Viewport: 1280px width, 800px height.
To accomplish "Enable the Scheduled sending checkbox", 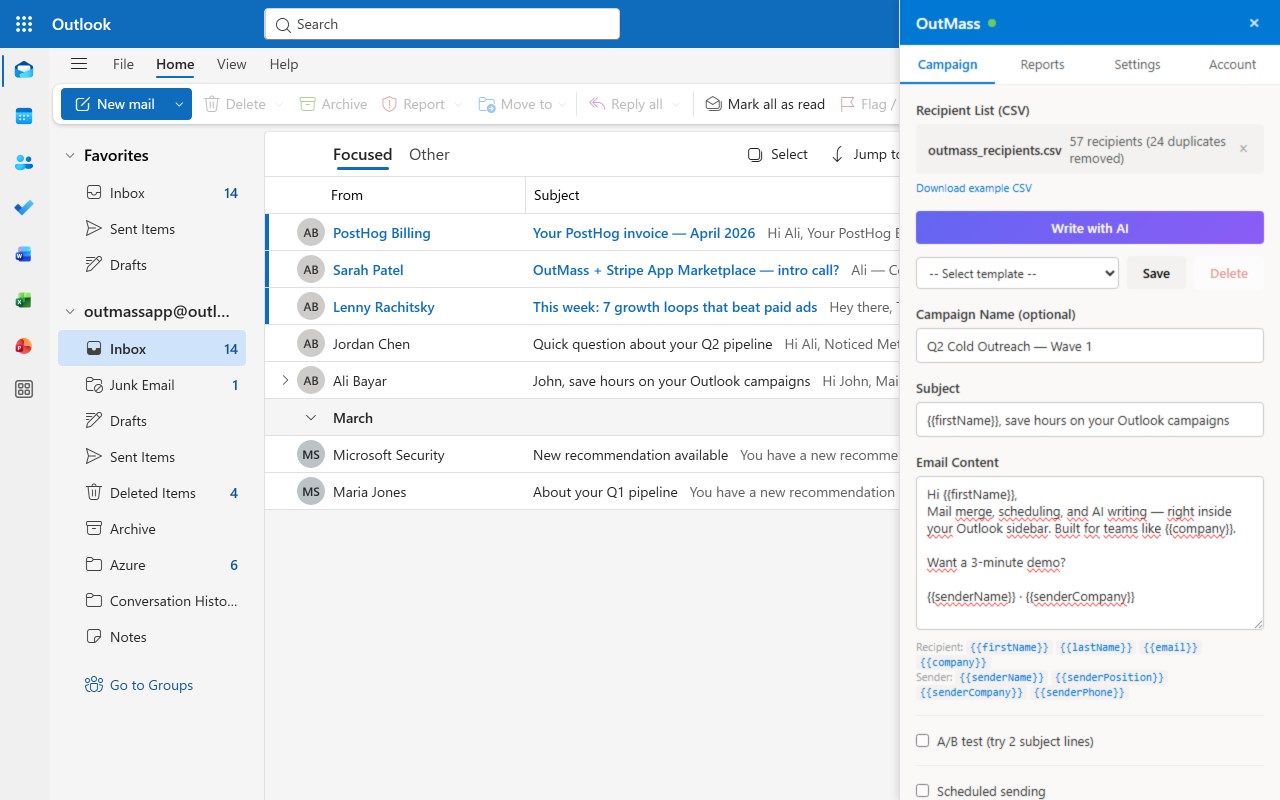I will (x=923, y=791).
